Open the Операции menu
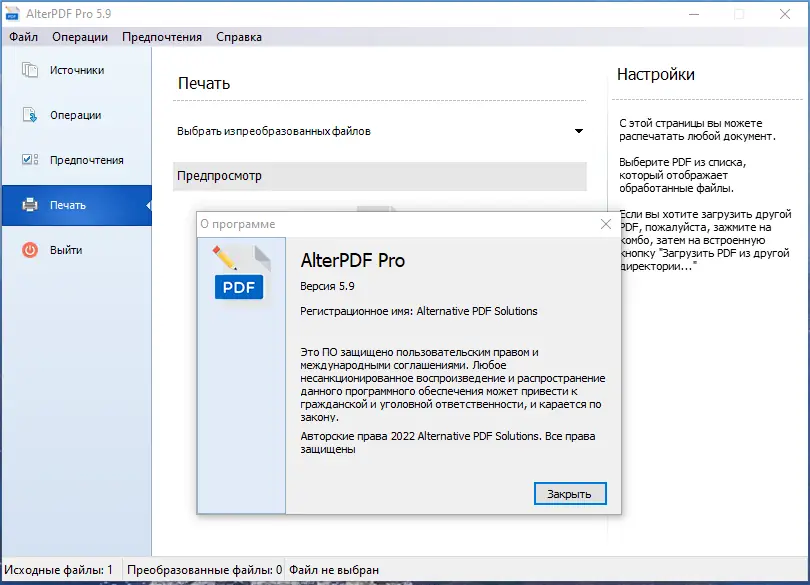The image size is (810, 585). tap(80, 37)
